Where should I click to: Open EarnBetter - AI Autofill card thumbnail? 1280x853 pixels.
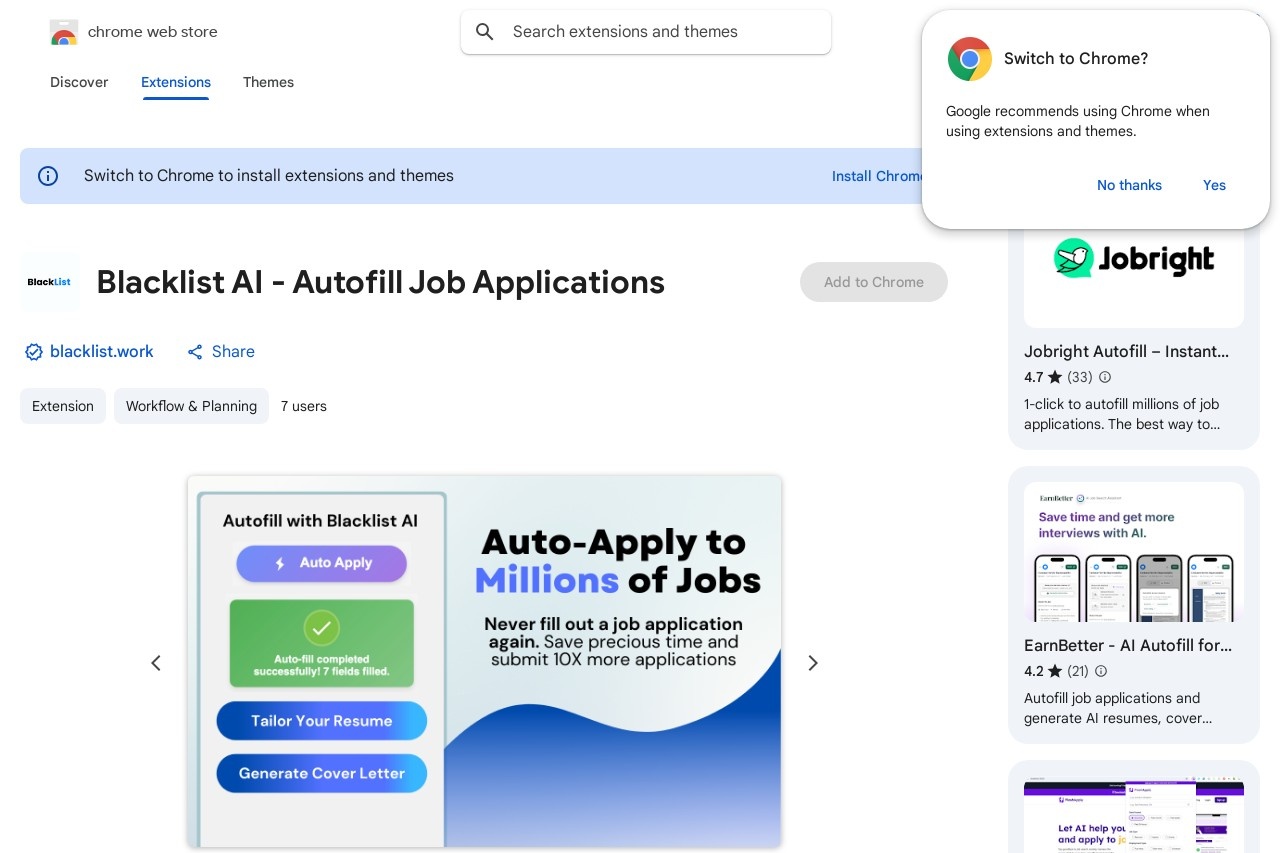coord(1134,552)
